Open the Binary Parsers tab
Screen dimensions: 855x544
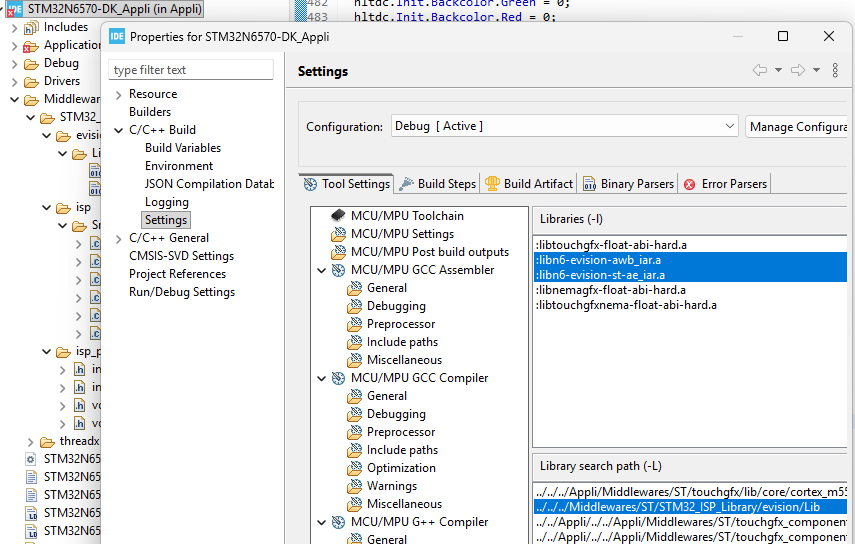628,184
